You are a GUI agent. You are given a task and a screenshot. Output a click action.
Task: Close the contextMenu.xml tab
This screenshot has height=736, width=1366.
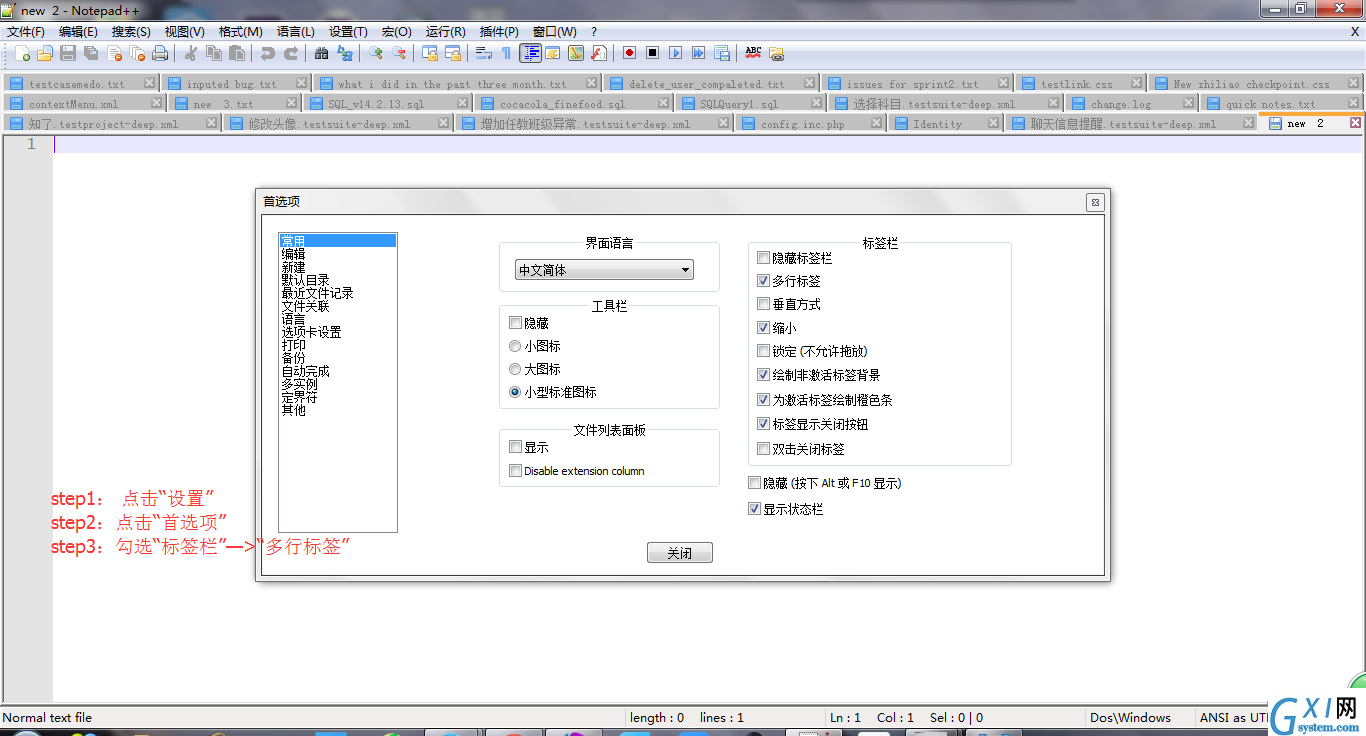pos(156,103)
